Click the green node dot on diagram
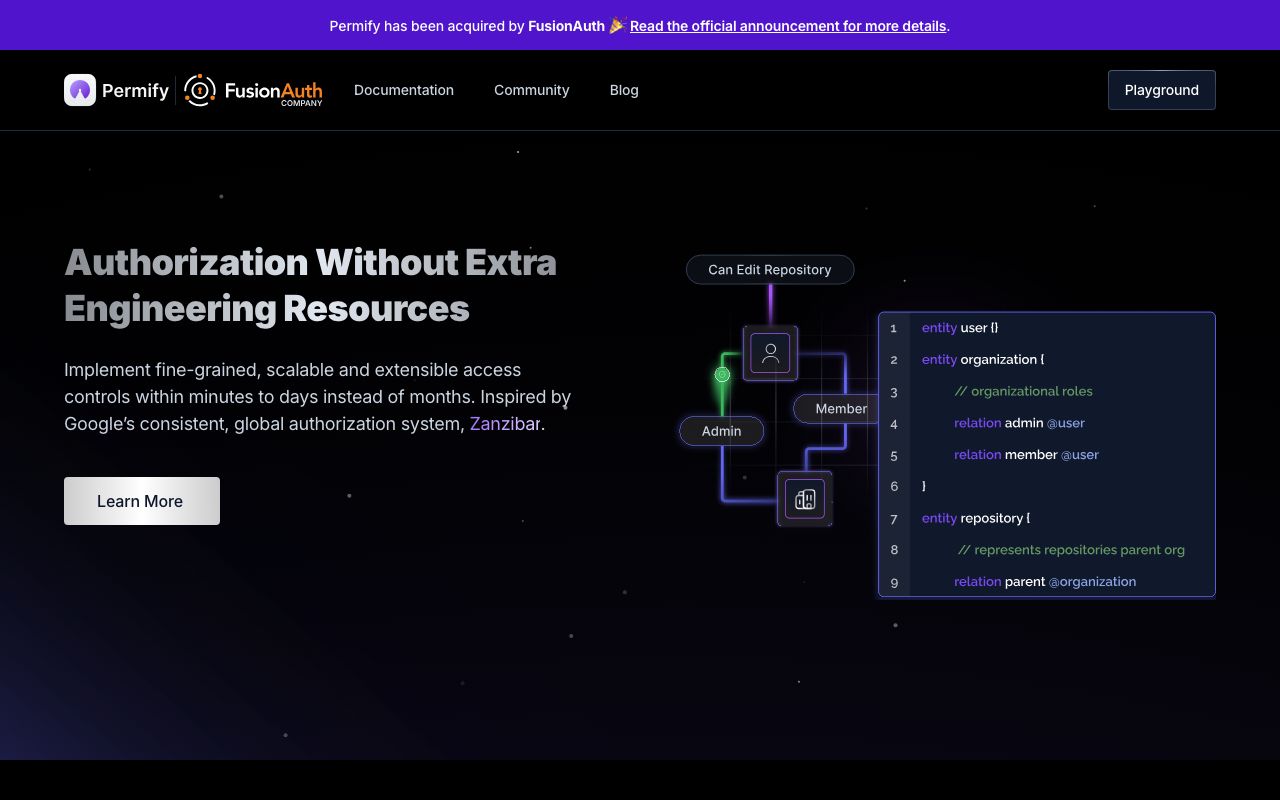1280x800 pixels. tap(722, 375)
